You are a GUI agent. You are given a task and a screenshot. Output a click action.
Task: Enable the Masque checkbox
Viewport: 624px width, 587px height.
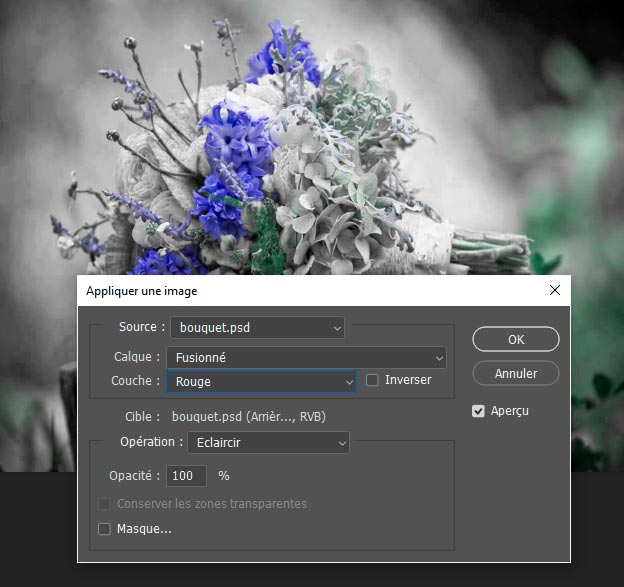(x=104, y=529)
